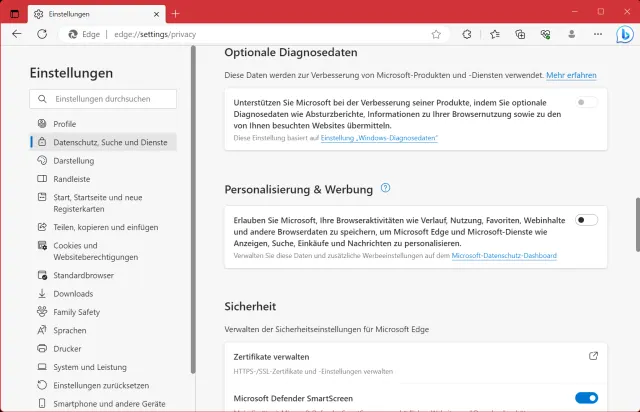Open the Bing Copilot sidebar icon
This screenshot has width=640, height=412.
tap(624, 34)
